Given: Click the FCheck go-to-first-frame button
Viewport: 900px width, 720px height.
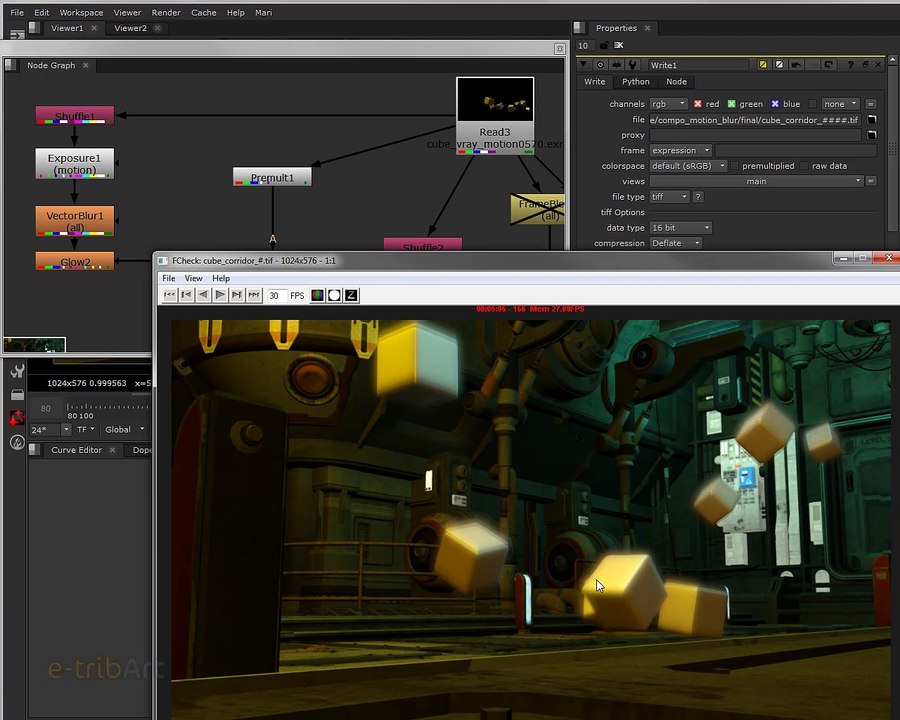Looking at the screenshot, I should click(x=169, y=295).
